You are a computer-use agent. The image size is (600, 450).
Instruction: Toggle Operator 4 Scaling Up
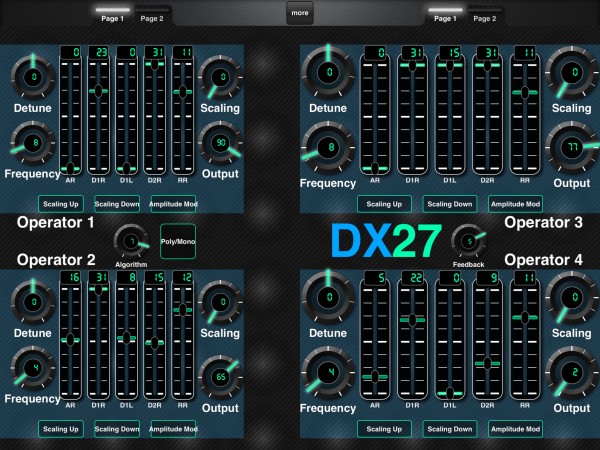click(x=385, y=429)
